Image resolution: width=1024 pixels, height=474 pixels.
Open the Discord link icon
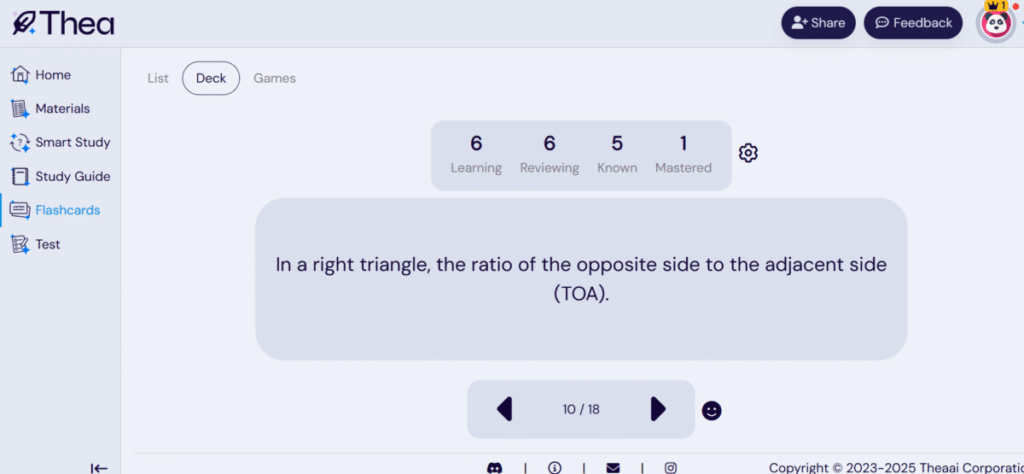pos(495,467)
